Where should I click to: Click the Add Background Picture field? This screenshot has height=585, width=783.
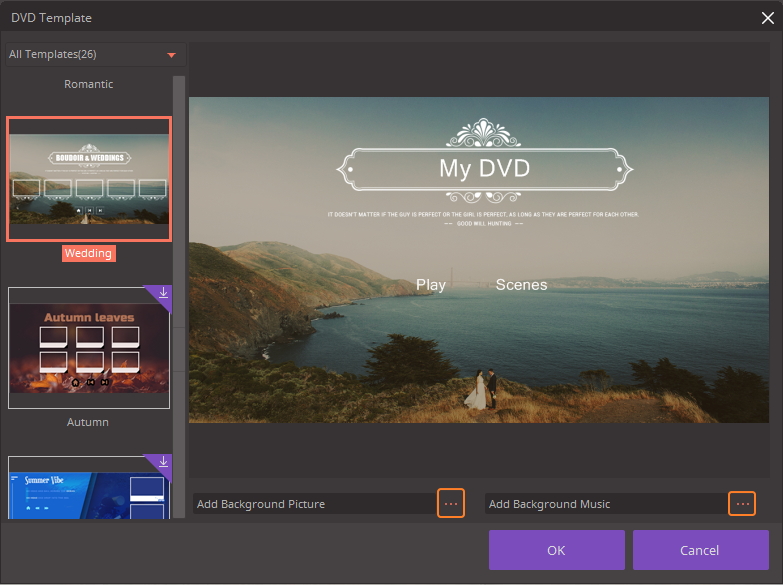pos(315,504)
